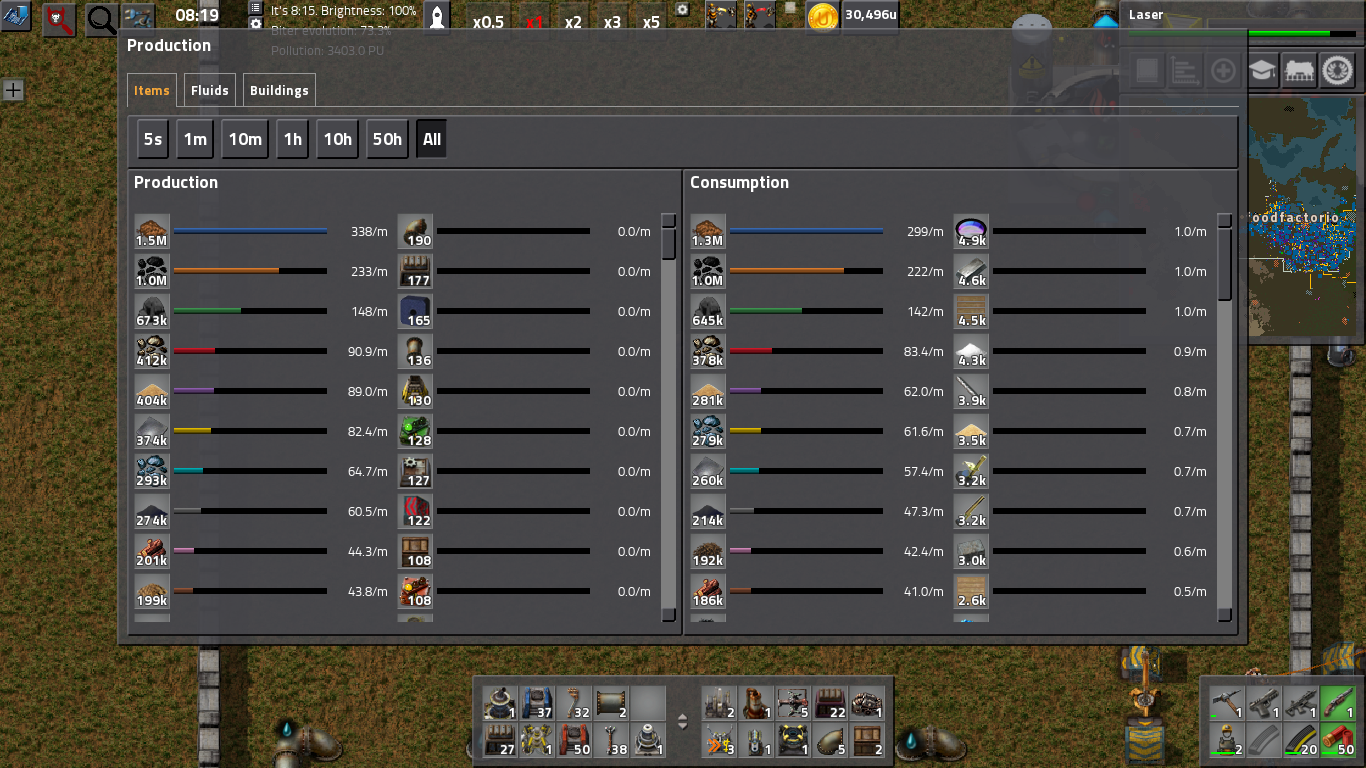Click the 338/m production rate
The width and height of the screenshot is (1366, 768).
pyautogui.click(x=369, y=231)
